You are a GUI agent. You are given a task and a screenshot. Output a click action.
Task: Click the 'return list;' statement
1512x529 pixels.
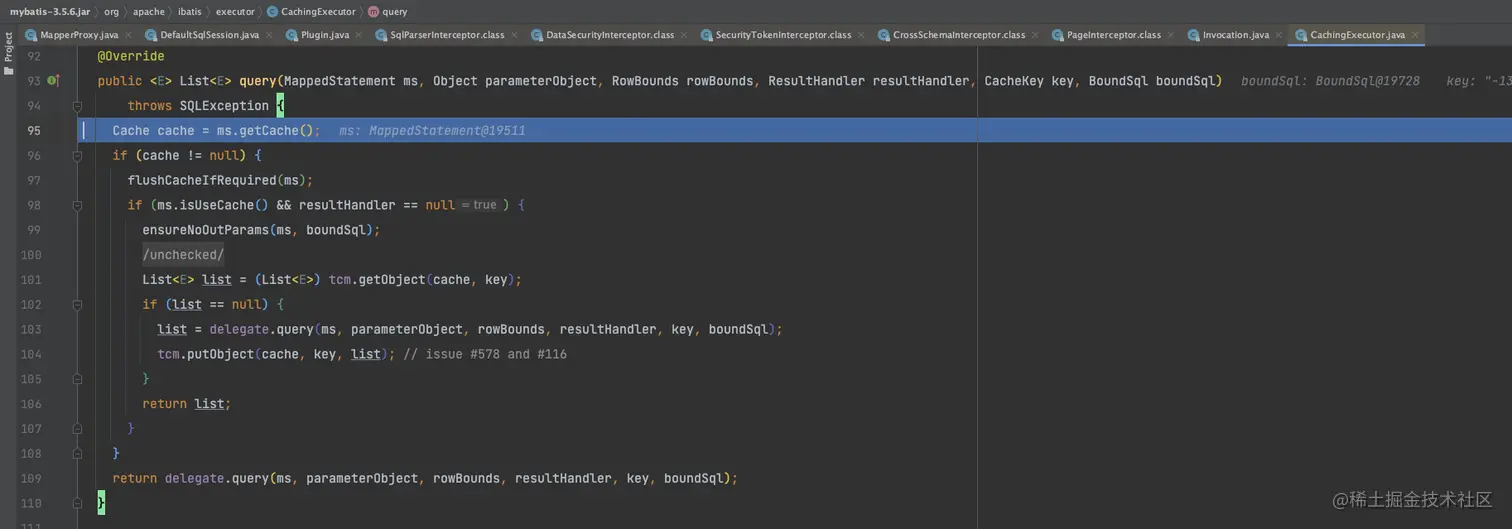(x=186, y=404)
